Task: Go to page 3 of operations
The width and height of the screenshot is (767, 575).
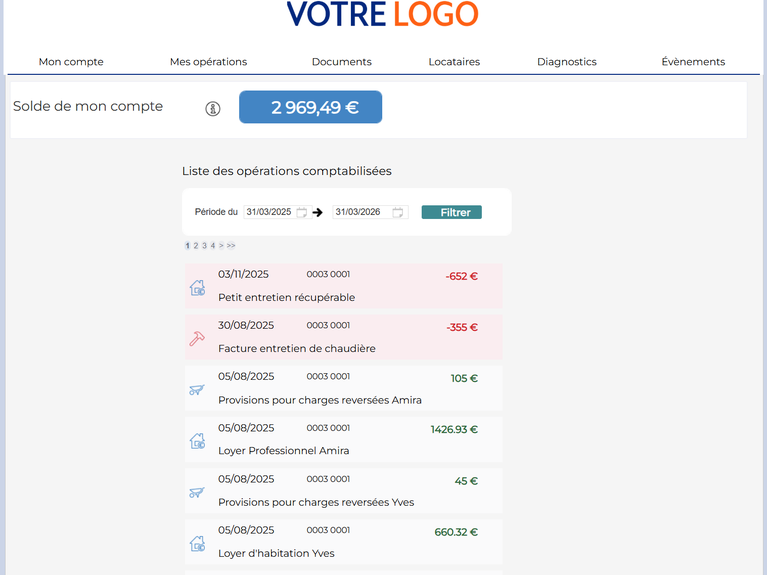Action: [204, 246]
